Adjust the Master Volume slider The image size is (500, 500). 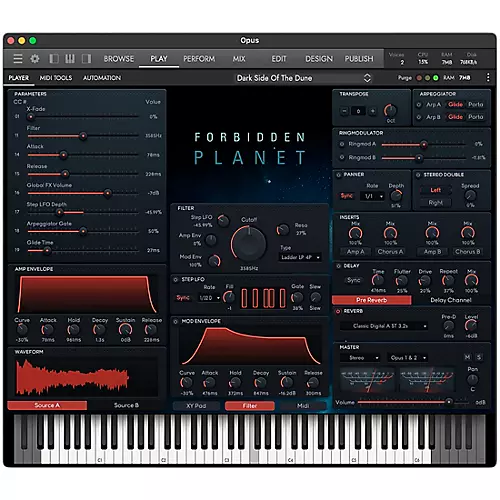[413, 402]
